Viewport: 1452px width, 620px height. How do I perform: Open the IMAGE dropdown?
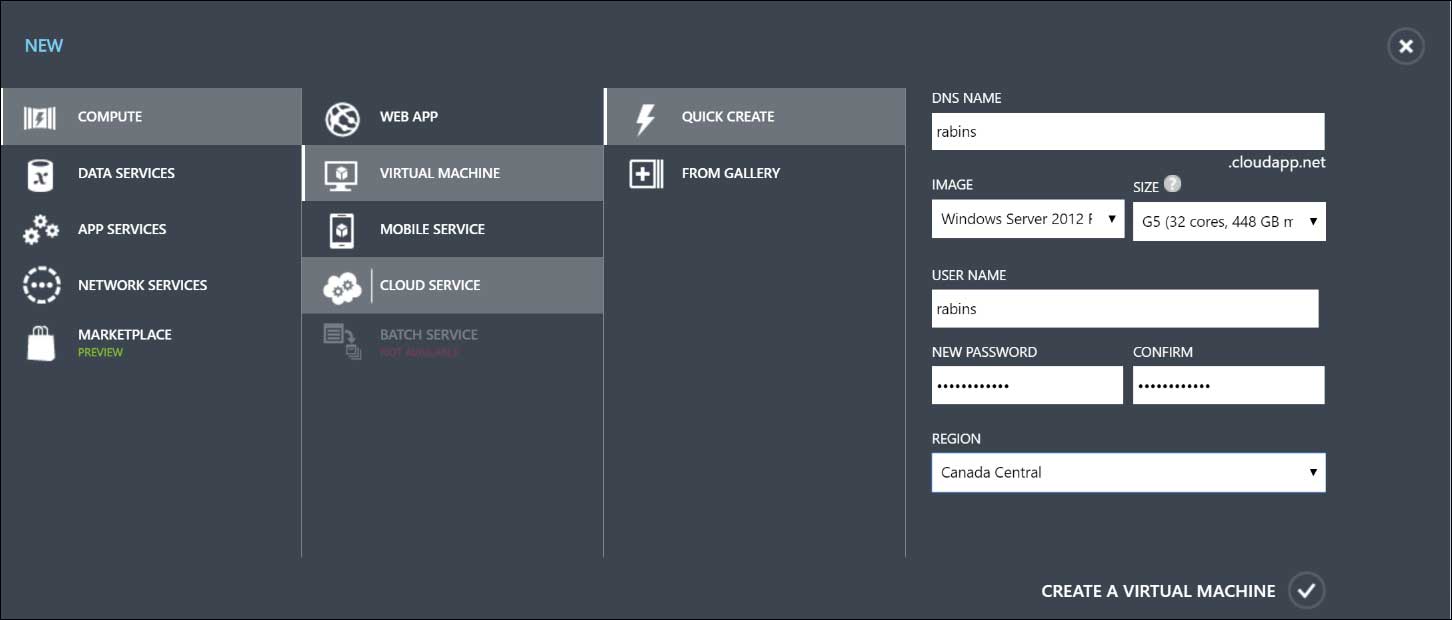[1027, 218]
